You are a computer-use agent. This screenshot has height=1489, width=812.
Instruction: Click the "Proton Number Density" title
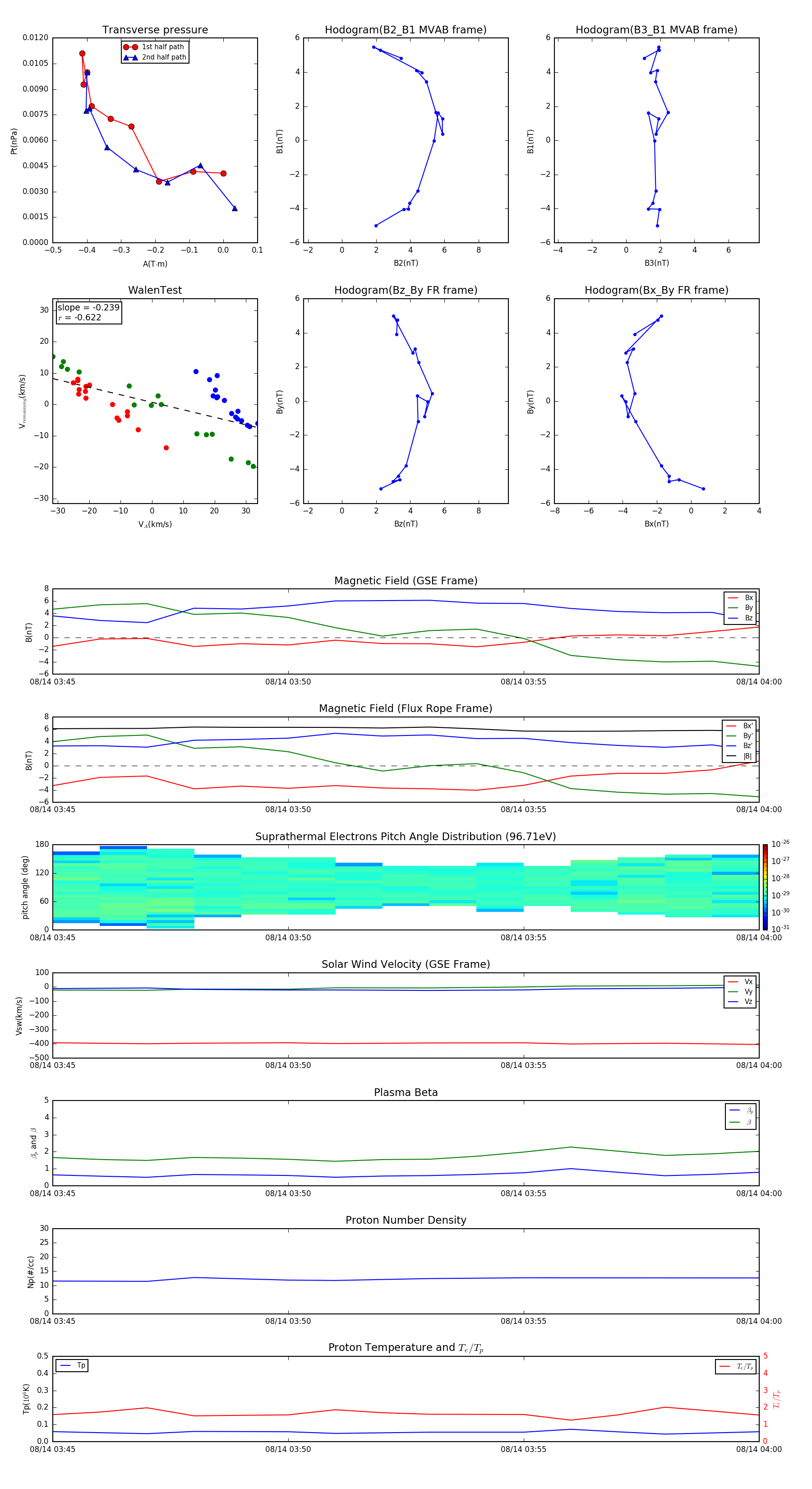tap(406, 1220)
